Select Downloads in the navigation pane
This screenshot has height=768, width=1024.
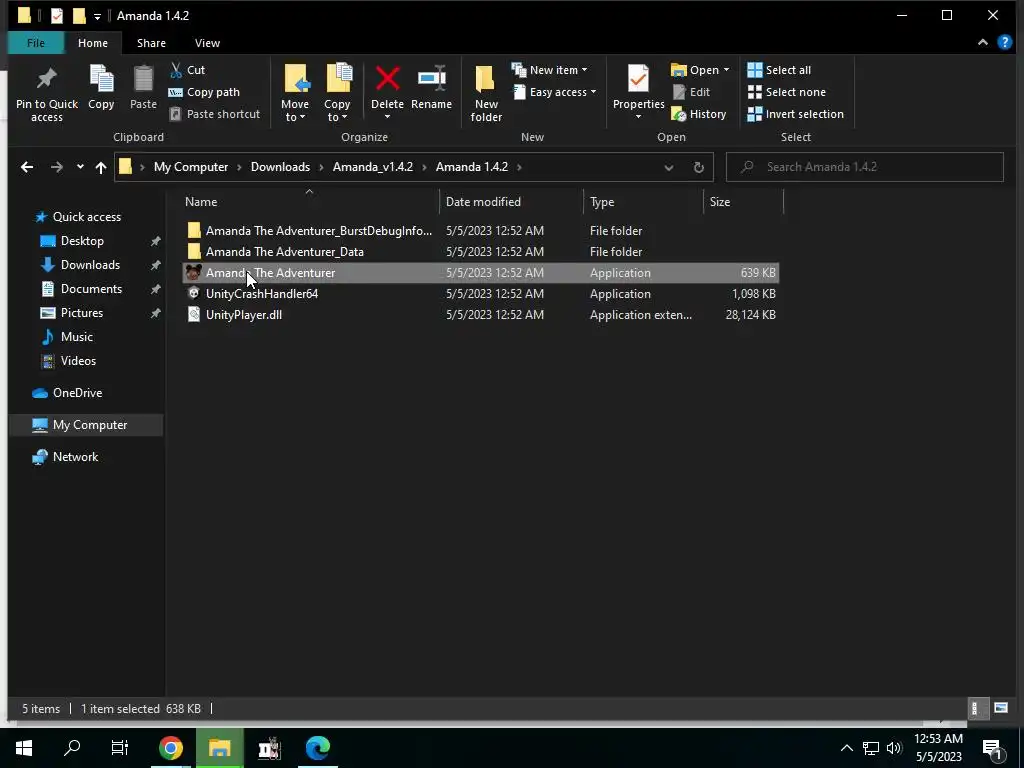click(90, 265)
